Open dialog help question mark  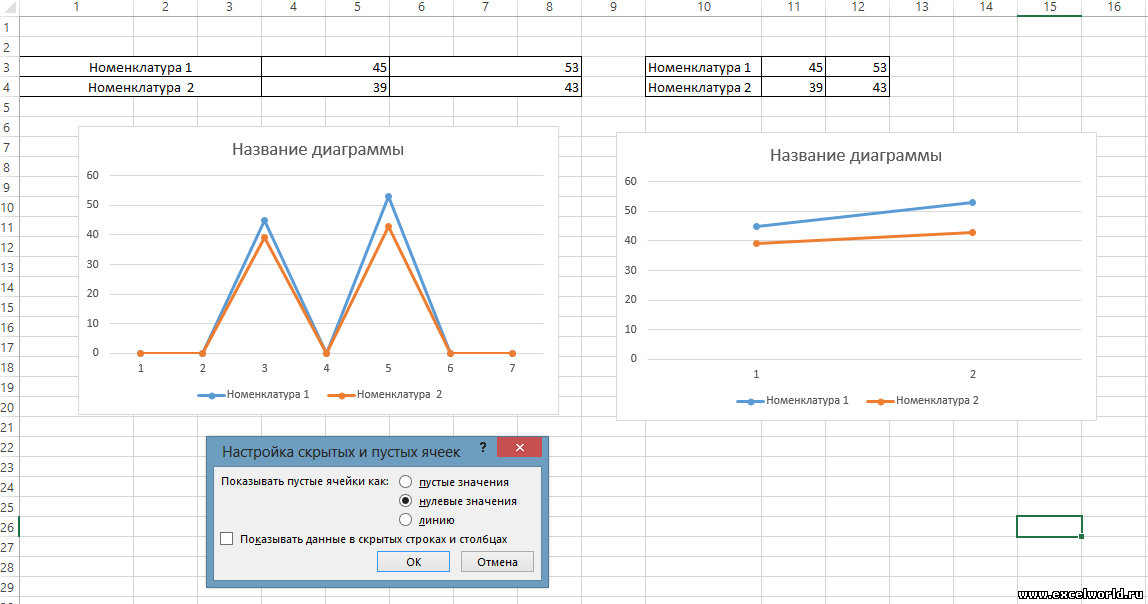click(x=482, y=447)
